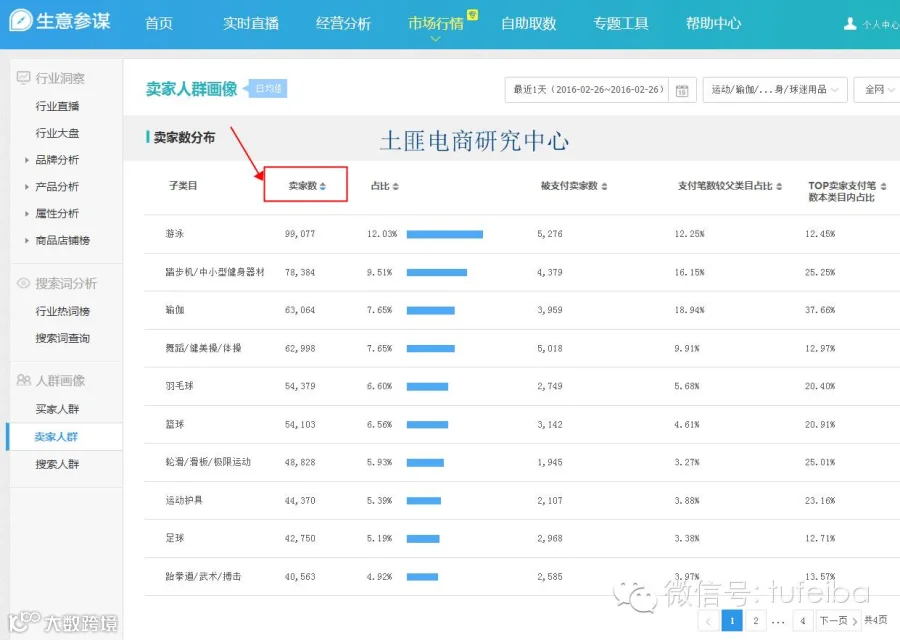
Task: Go to 下一页 of results
Action: pyautogui.click(x=838, y=620)
